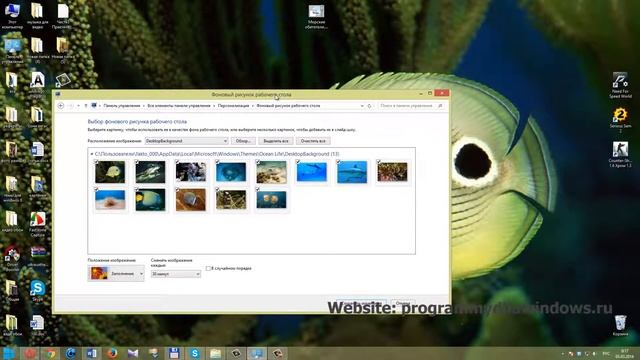
Task: Uncheck the red coral wallpaper checkbox
Action: [x=379, y=162]
